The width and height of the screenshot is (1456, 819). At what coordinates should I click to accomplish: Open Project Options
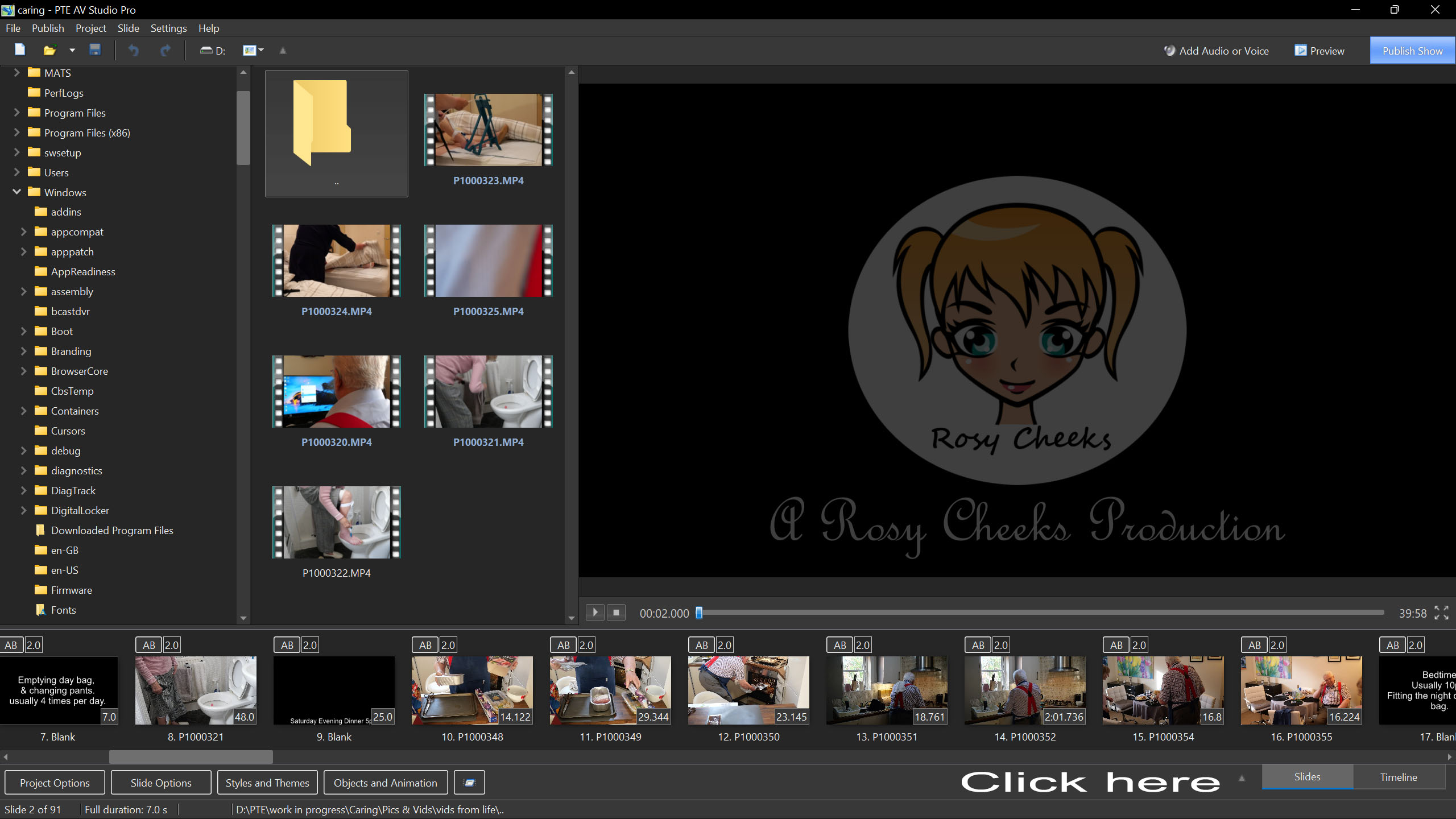pos(55,783)
